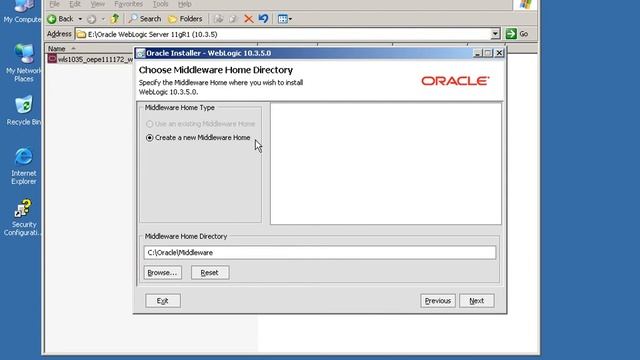Minimize the Oracle Installer window
640x360 pixels.
[x=477, y=53]
